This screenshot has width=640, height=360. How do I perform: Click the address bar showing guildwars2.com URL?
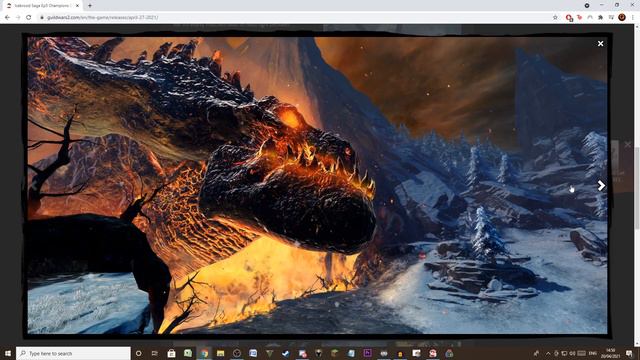298,18
